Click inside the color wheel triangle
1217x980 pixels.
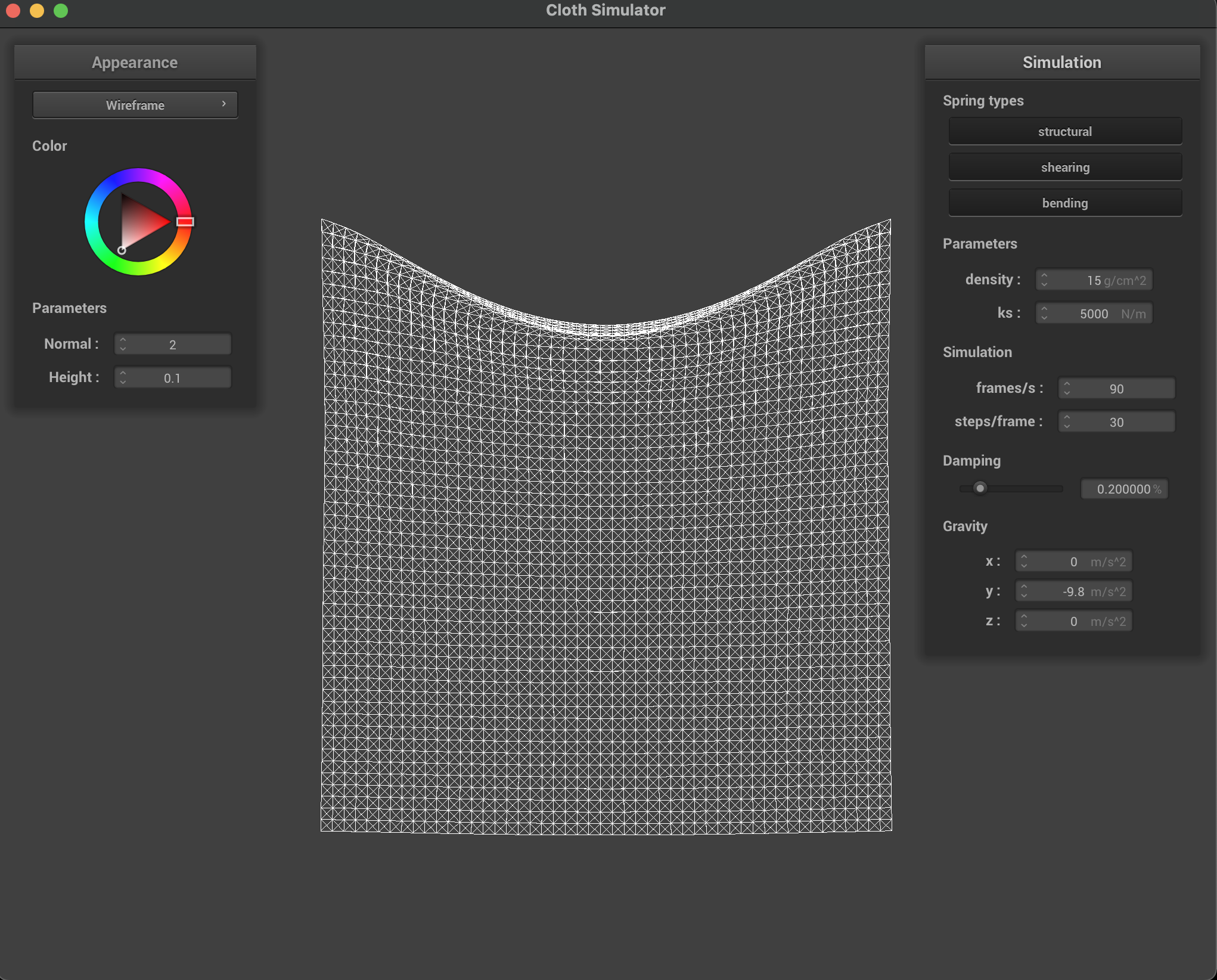click(138, 222)
